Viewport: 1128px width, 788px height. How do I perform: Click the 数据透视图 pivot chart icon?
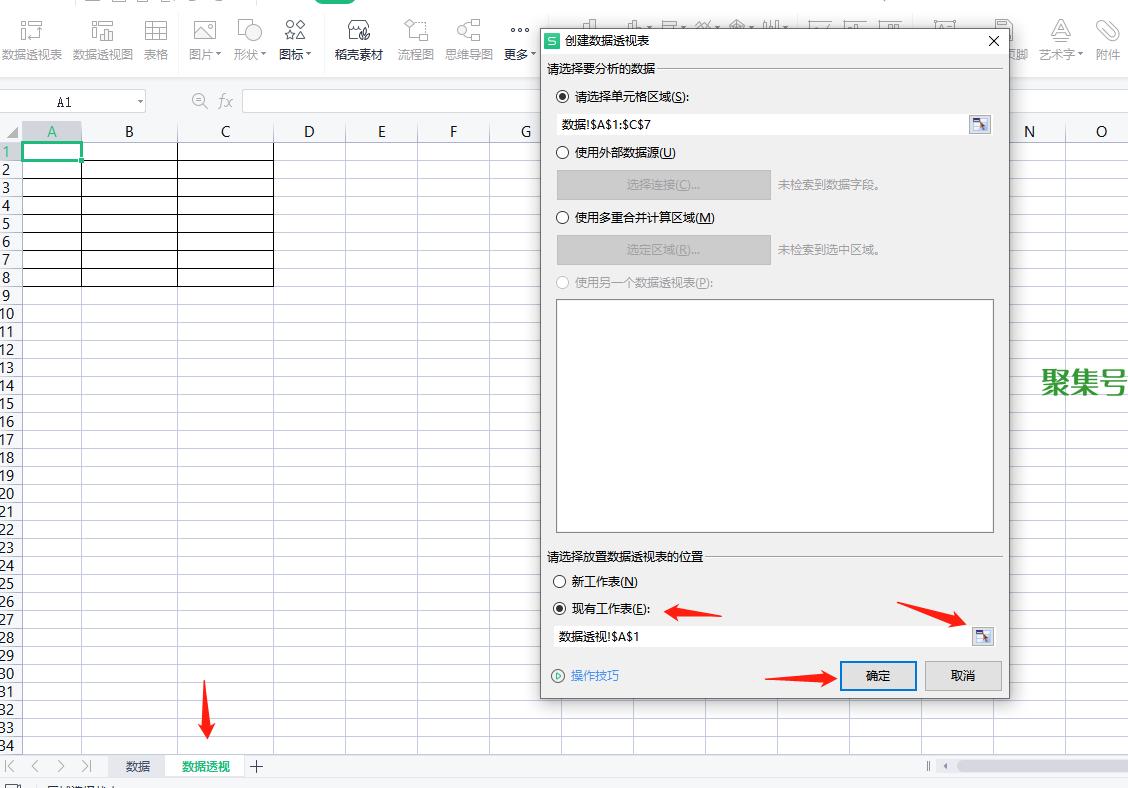[102, 38]
